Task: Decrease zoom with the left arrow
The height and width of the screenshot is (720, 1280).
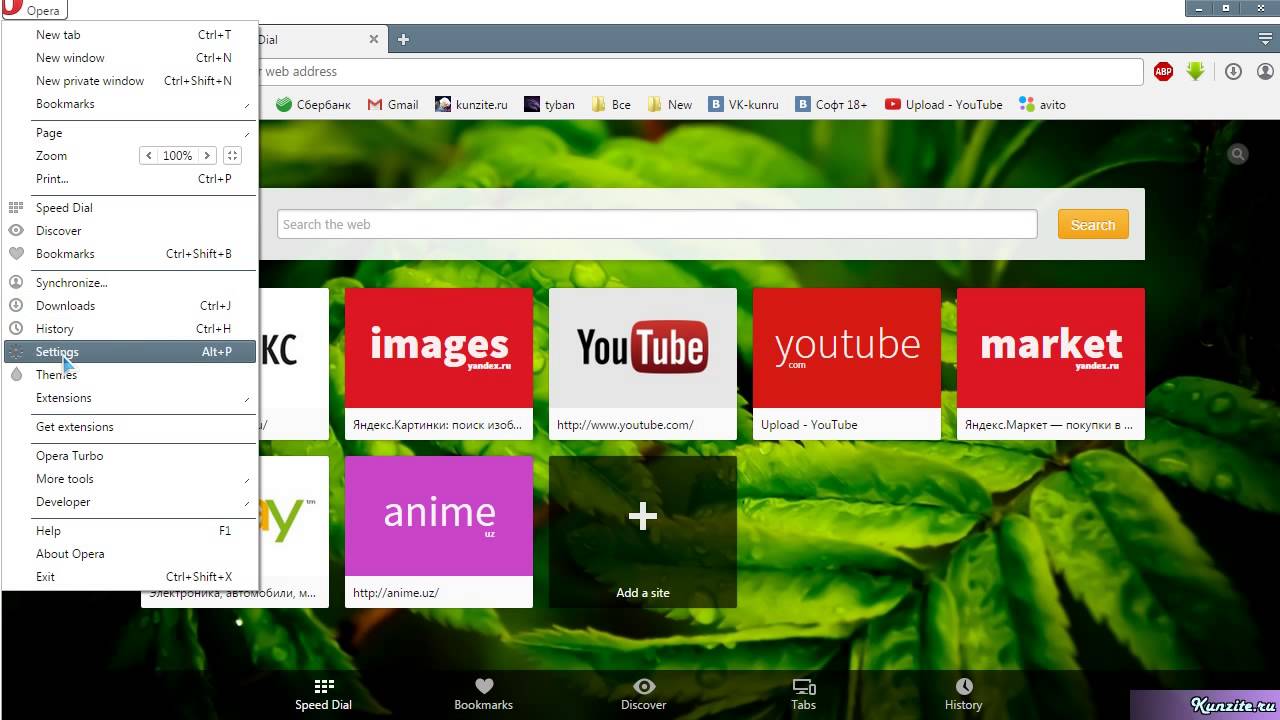Action: 149,156
